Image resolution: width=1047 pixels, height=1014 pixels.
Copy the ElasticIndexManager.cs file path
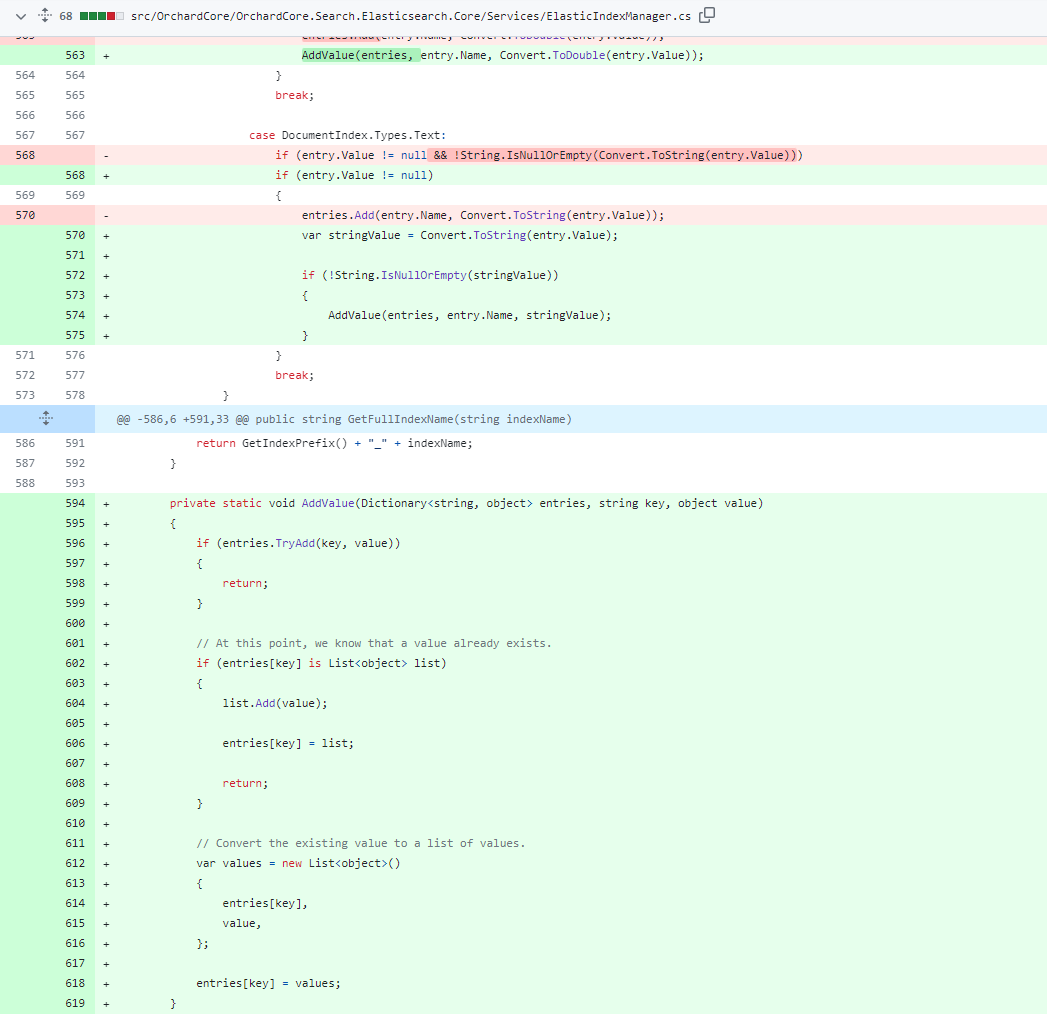pos(706,15)
